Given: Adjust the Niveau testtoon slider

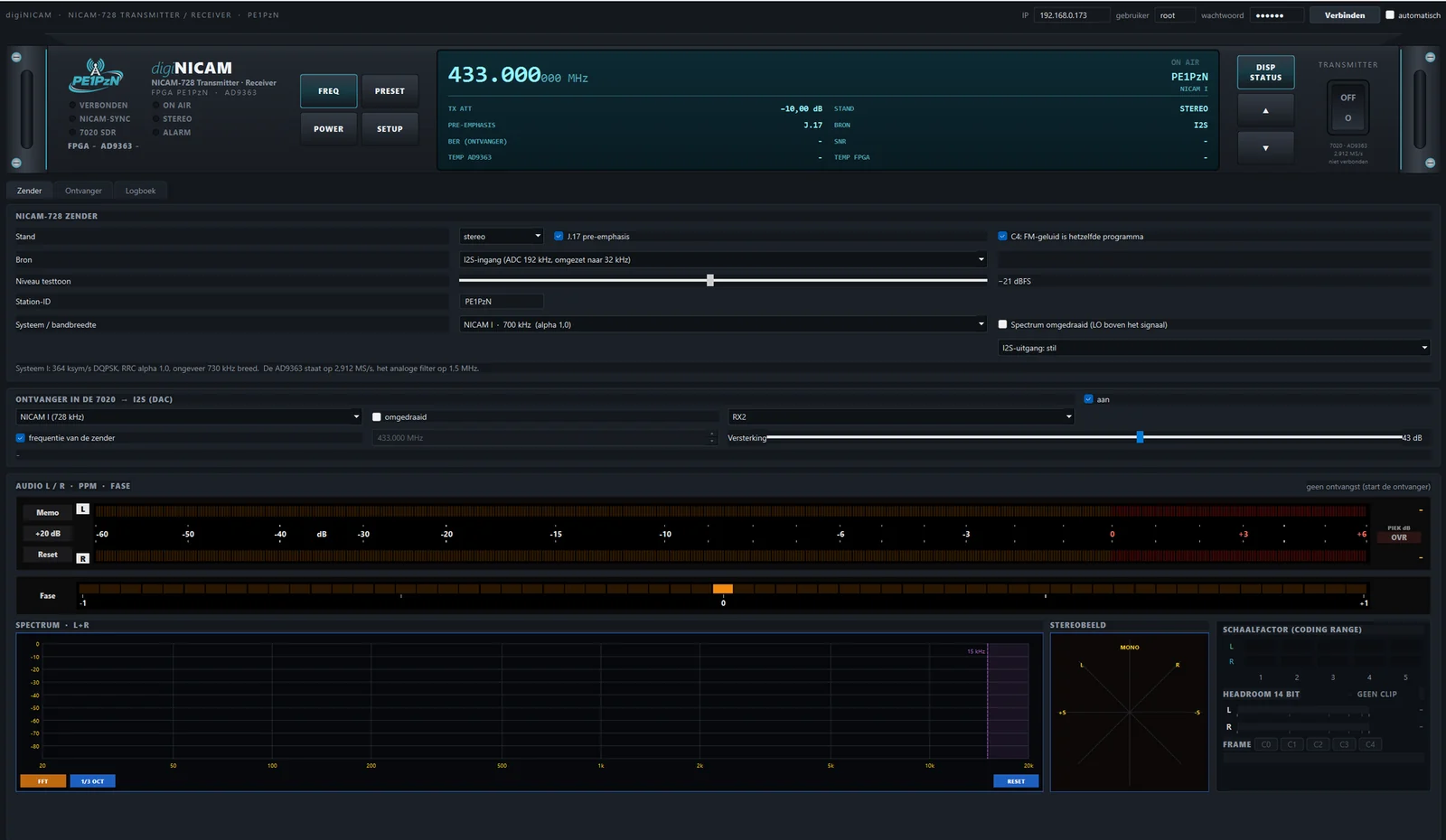Looking at the screenshot, I should pos(723,281).
